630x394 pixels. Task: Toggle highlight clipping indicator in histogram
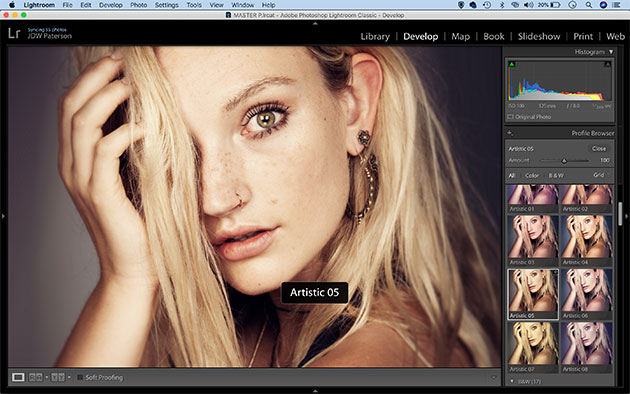(608, 64)
